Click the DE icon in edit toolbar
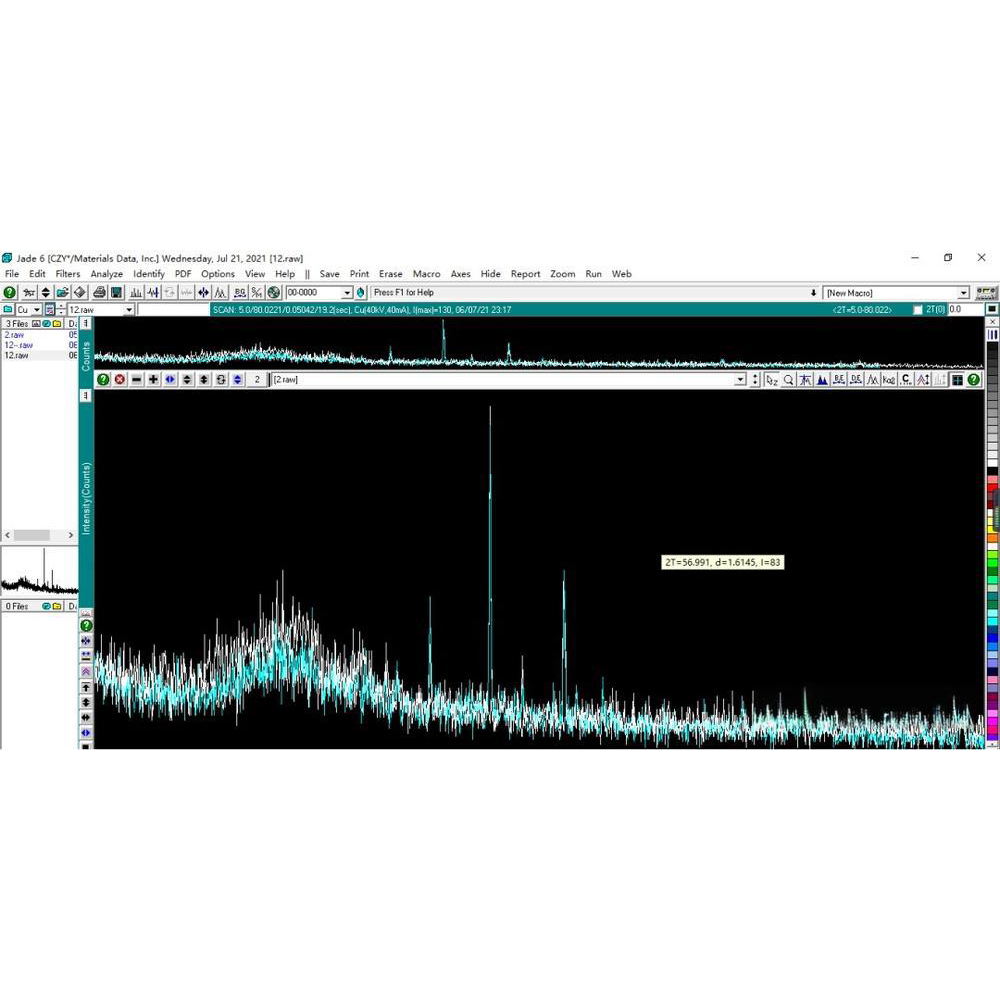Viewport: 1000px width, 1000px height. [x=856, y=380]
